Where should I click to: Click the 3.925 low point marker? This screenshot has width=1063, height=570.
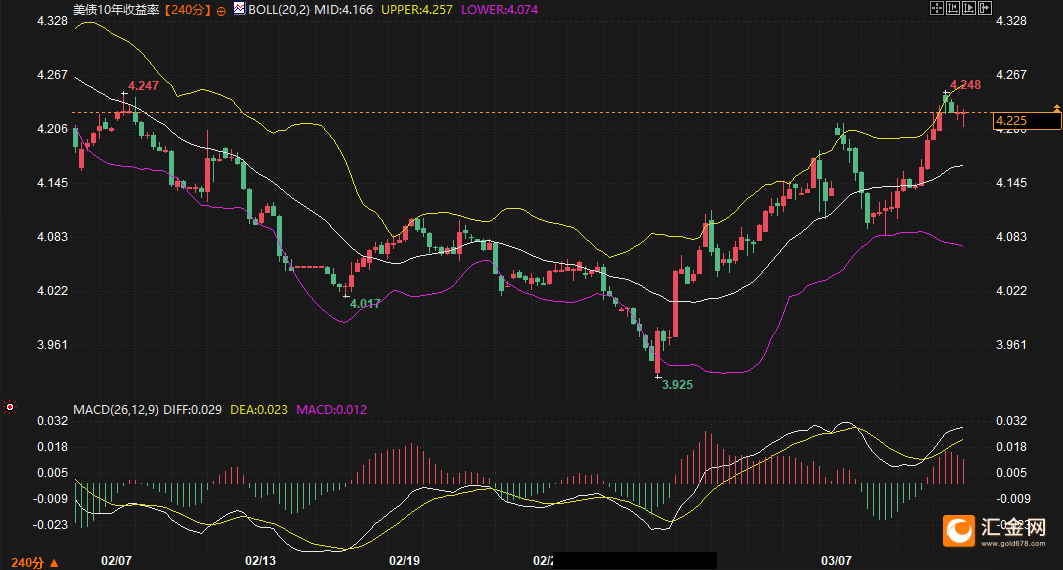[x=677, y=384]
